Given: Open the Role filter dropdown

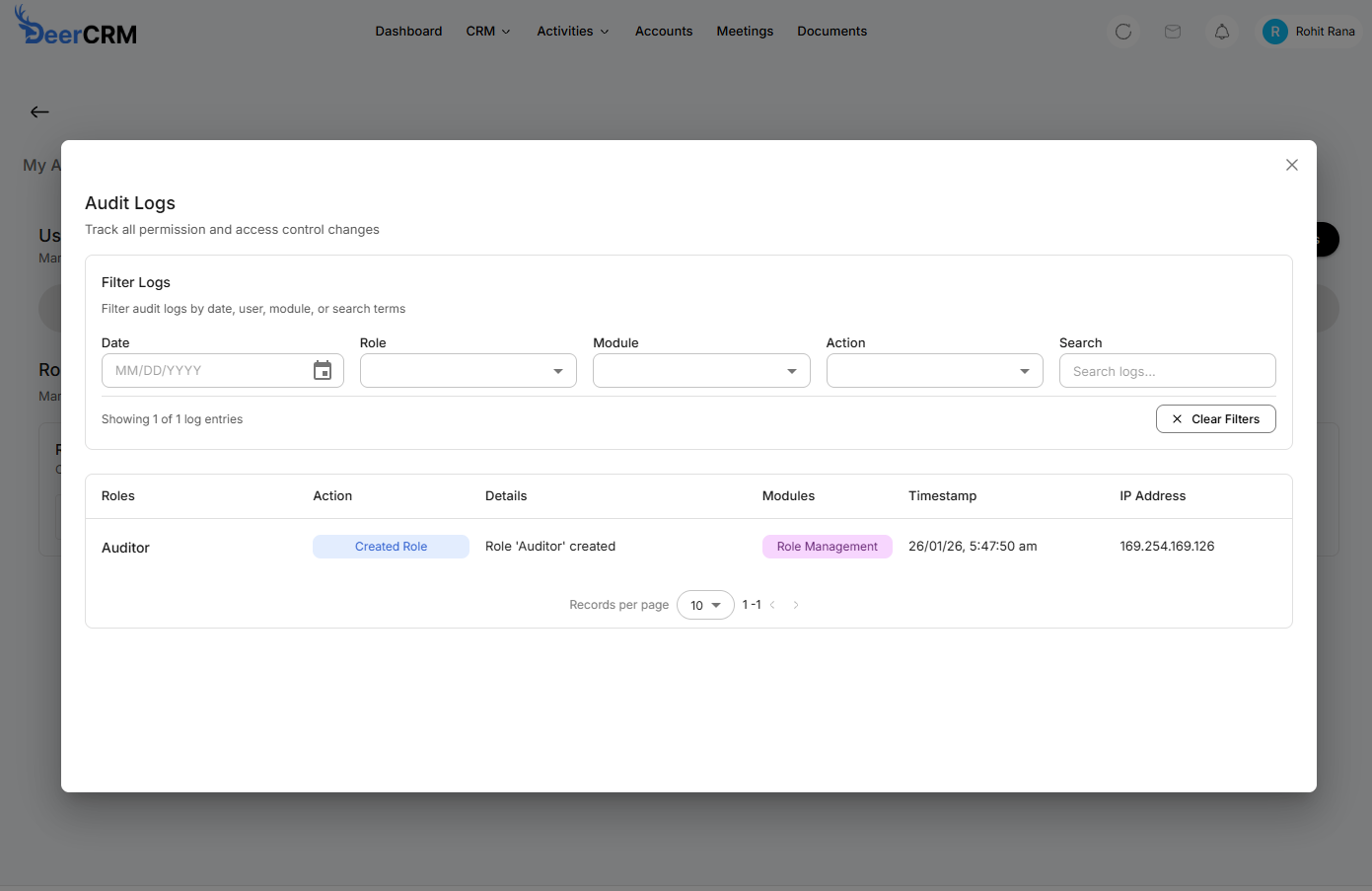Looking at the screenshot, I should point(468,370).
